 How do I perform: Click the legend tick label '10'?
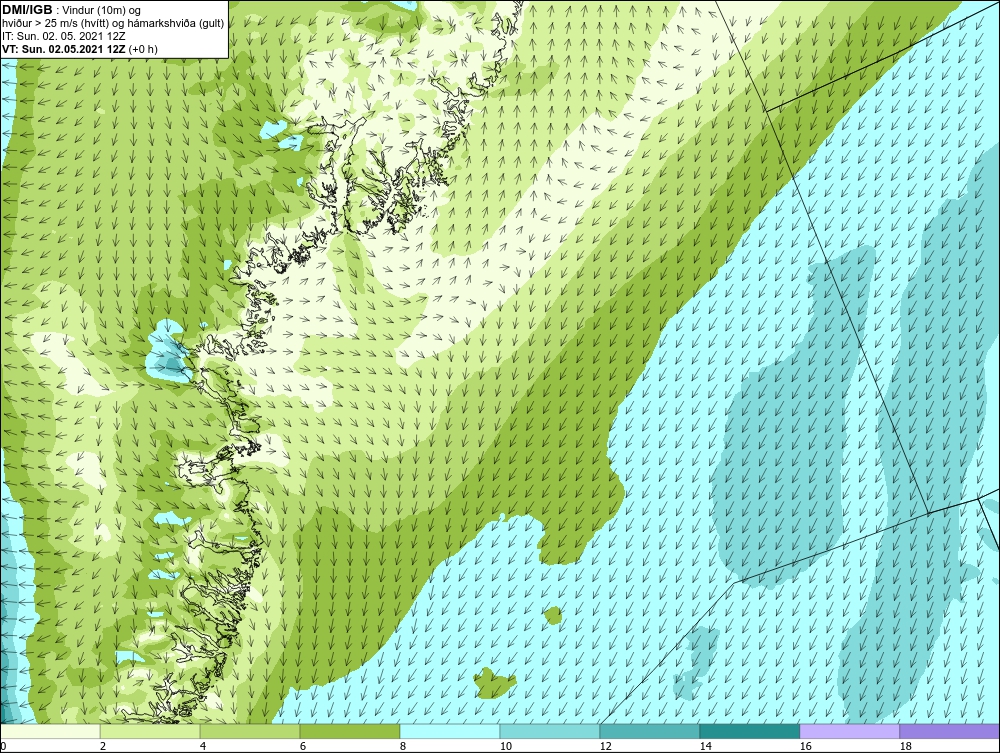click(505, 746)
